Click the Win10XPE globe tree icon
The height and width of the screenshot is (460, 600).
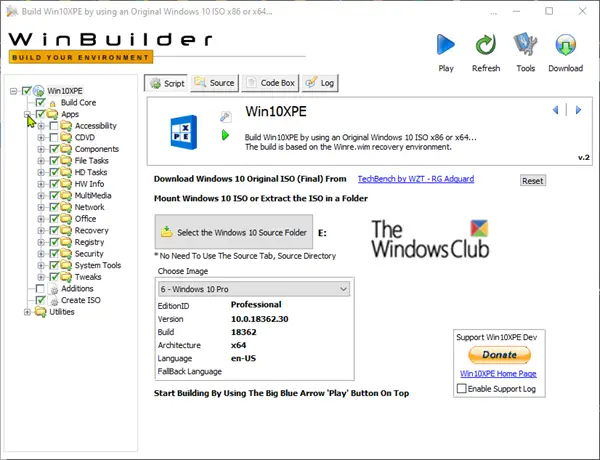pos(39,91)
